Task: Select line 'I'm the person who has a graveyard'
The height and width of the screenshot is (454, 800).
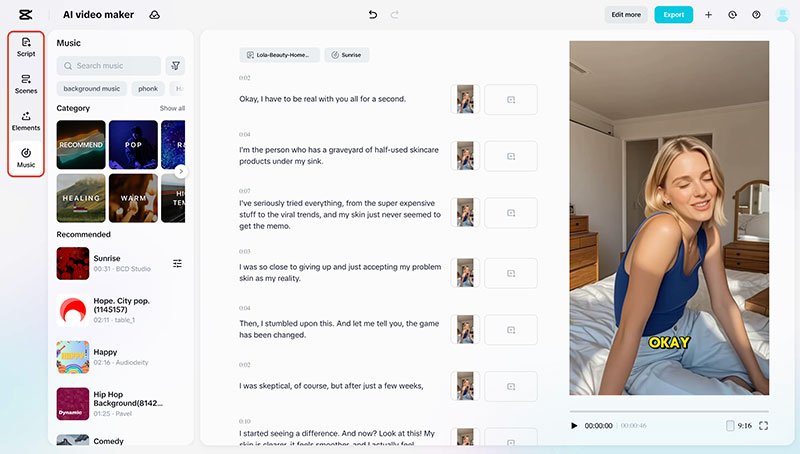Action: (339, 156)
